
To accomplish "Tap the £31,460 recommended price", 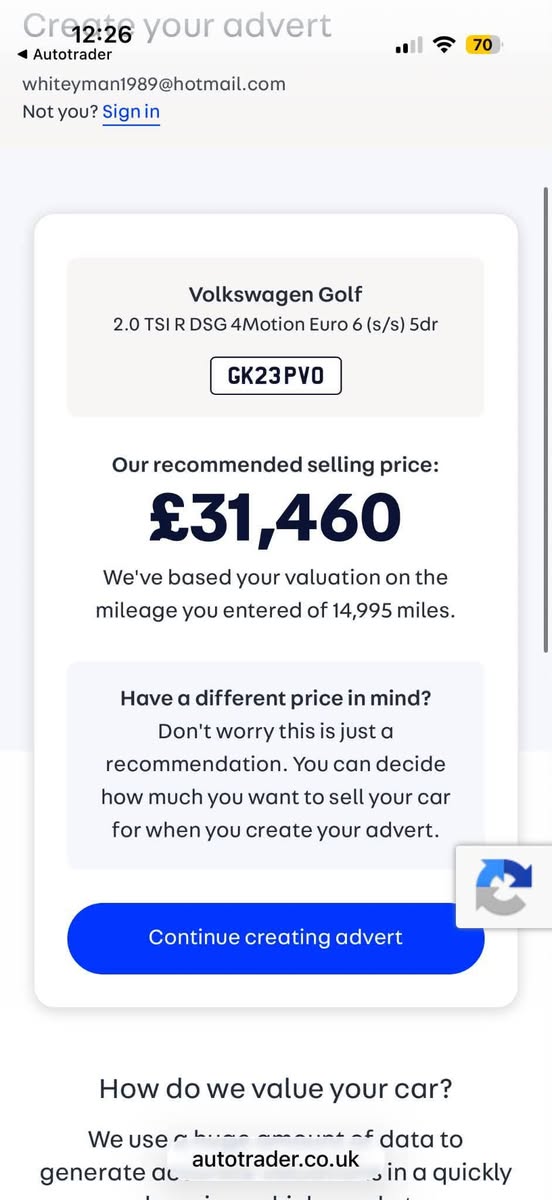I will click(x=276, y=517).
